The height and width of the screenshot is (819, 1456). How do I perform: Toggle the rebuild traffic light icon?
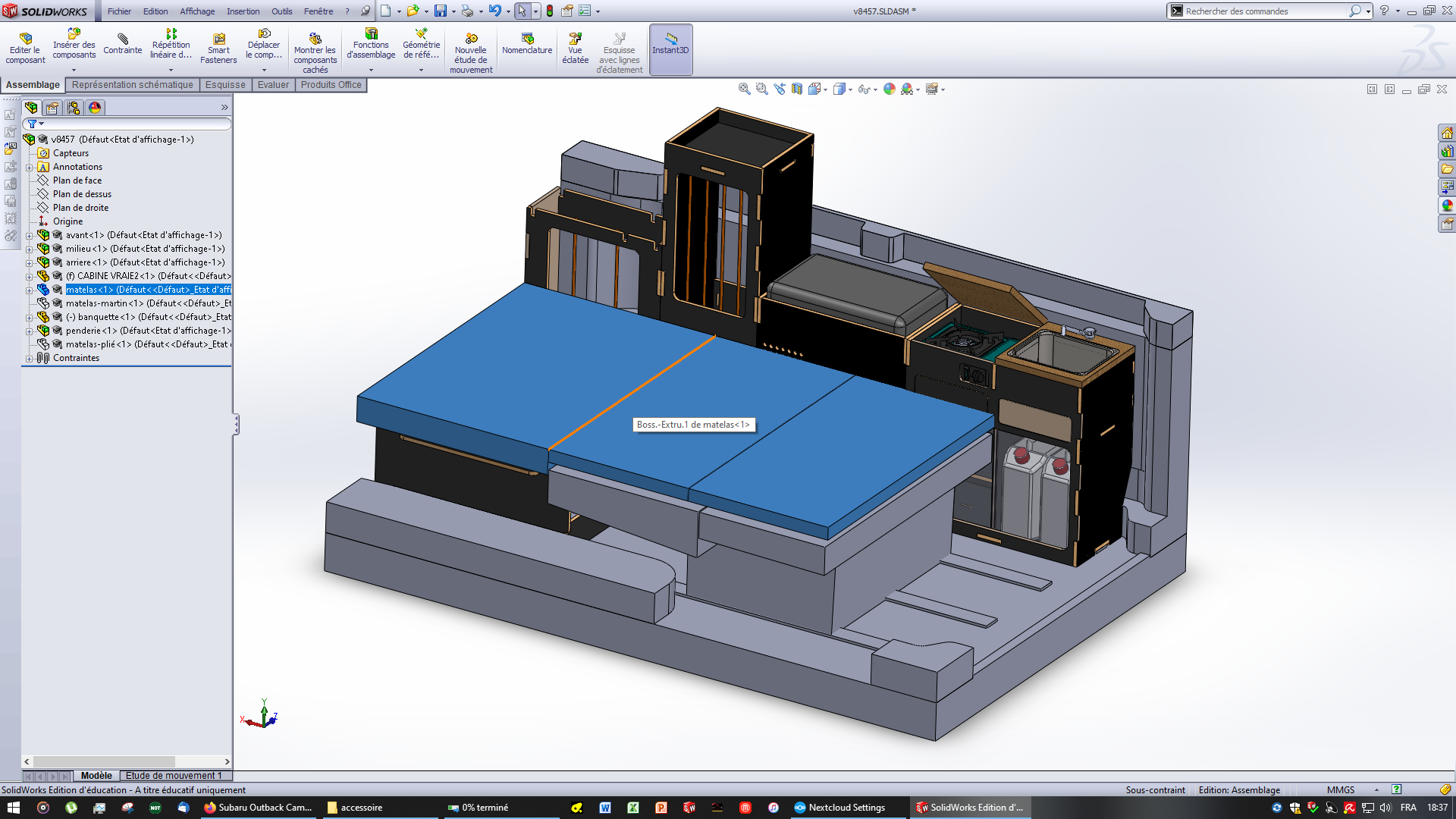click(x=550, y=11)
